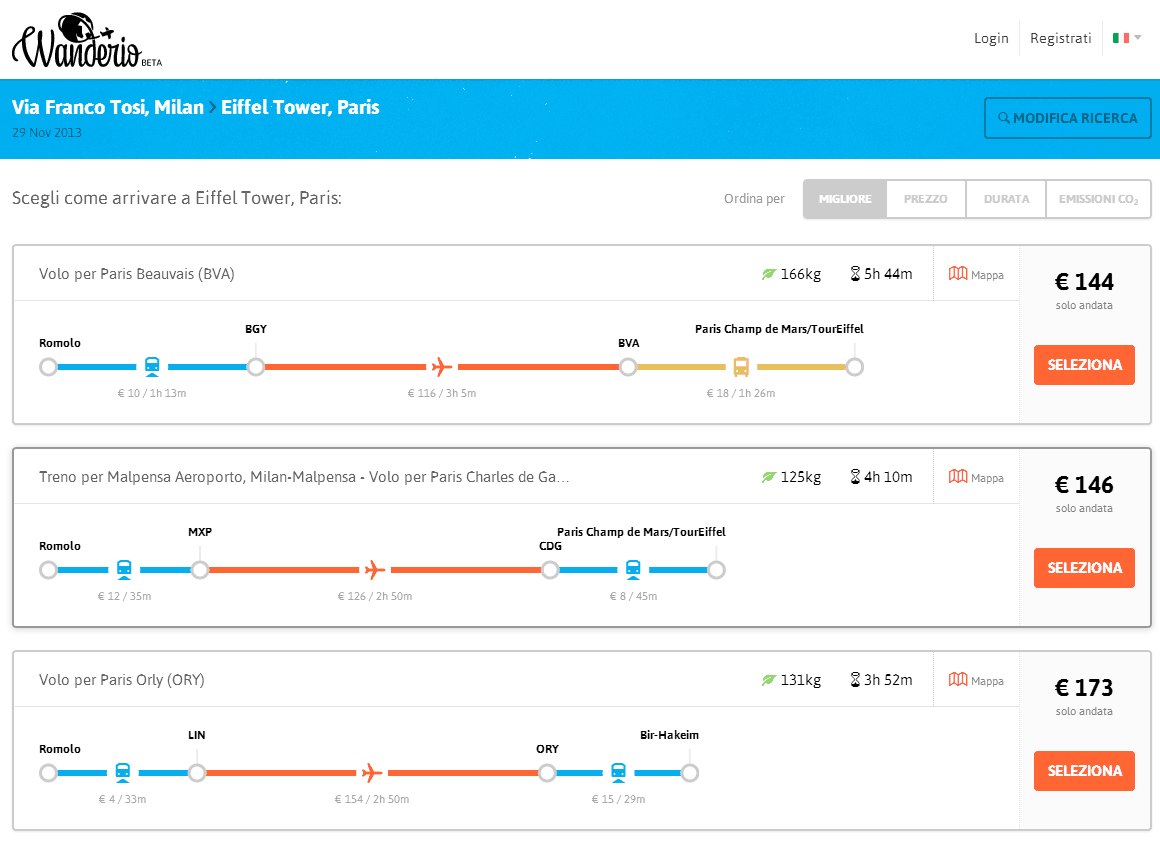Select the €144 Beauvais trip

pyautogui.click(x=1084, y=365)
